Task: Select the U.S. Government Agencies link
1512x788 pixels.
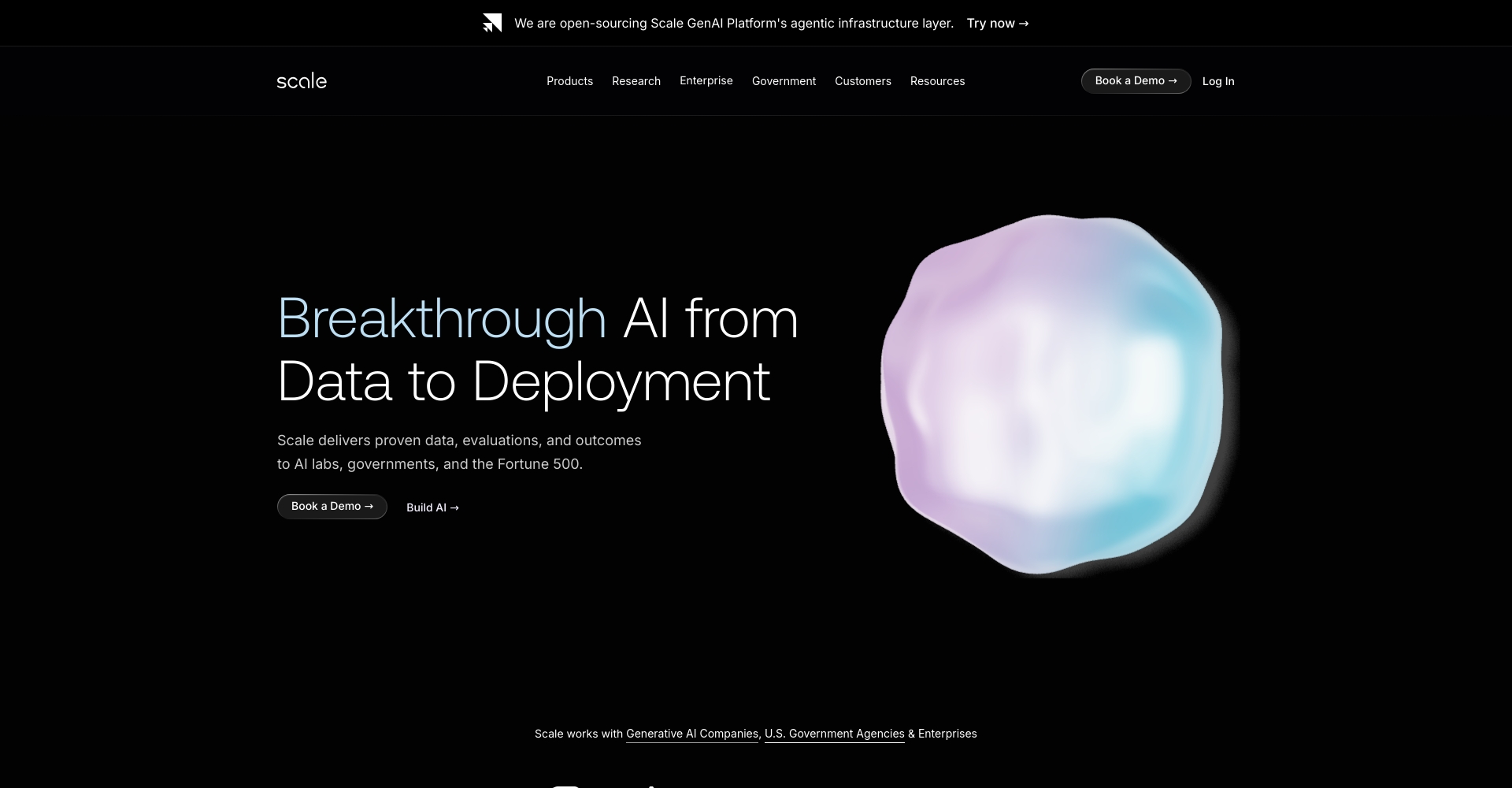Action: pos(834,734)
